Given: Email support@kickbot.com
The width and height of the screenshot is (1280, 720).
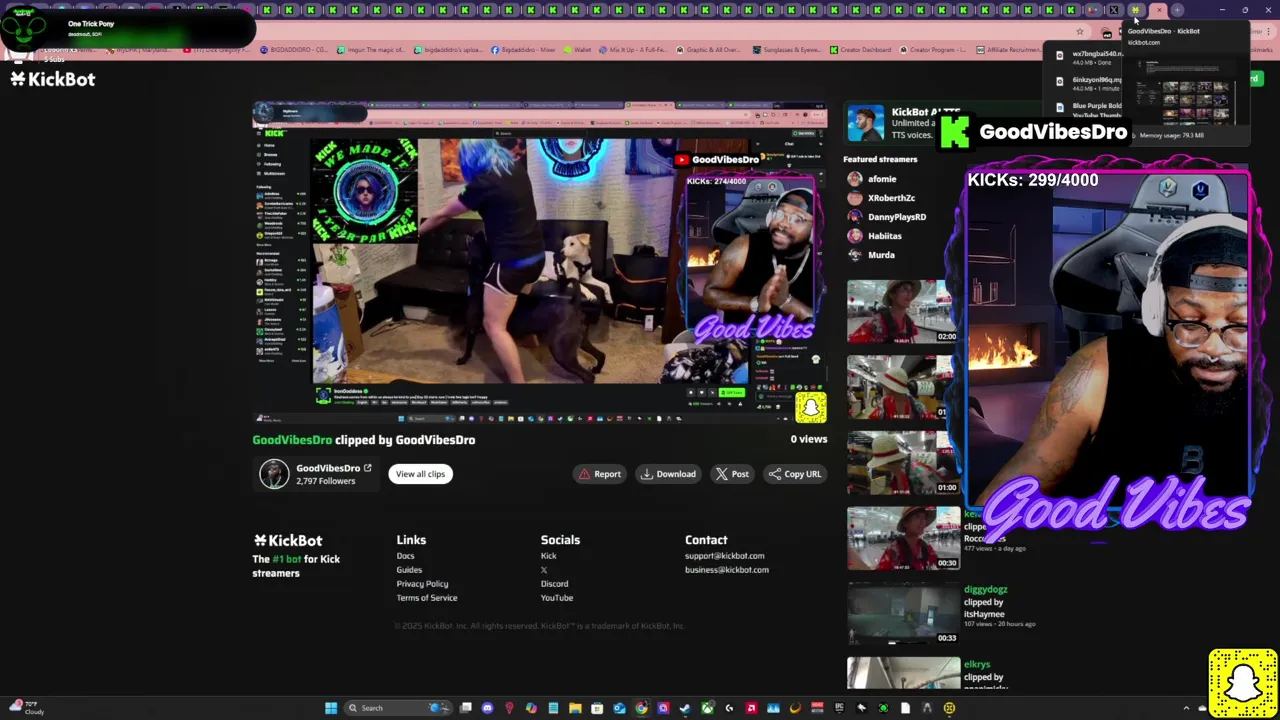Looking at the screenshot, I should click(x=724, y=556).
